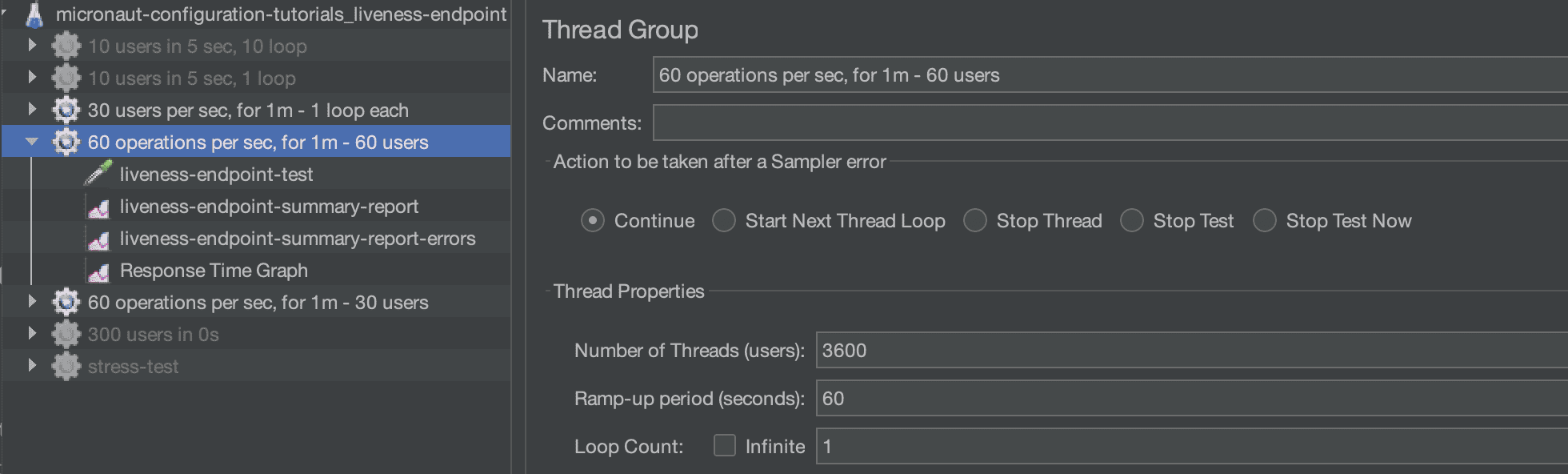Image resolution: width=1568 pixels, height=474 pixels.
Task: Click the liveness-endpoint-summary-report listener icon
Action: point(98,207)
